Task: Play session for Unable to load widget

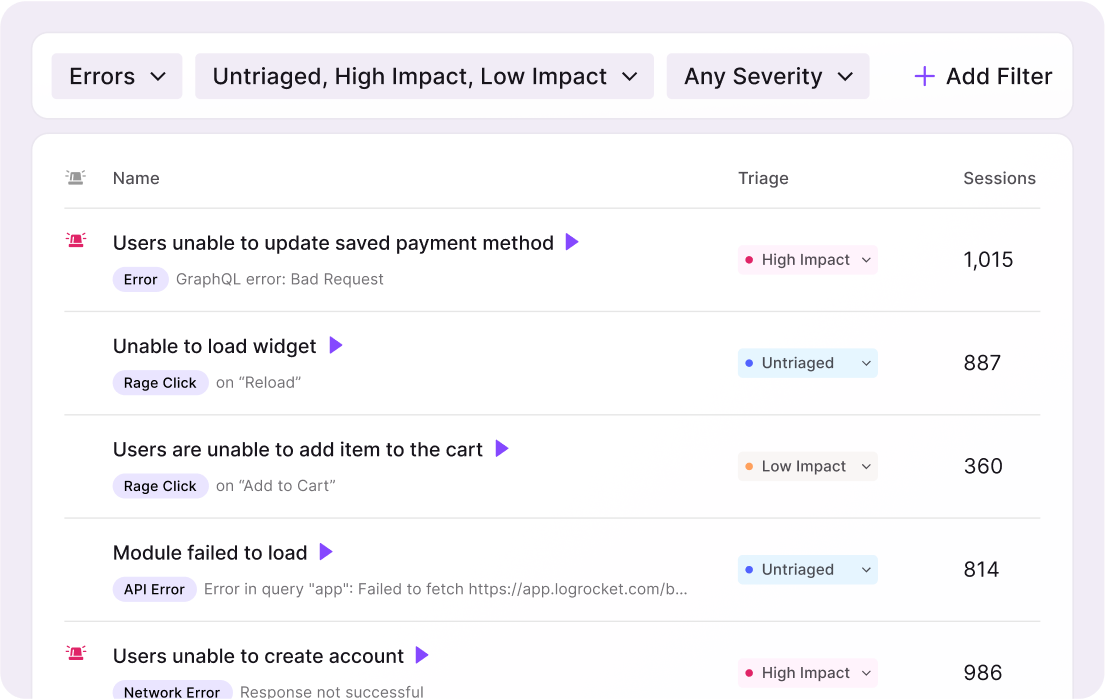Action: 336,345
